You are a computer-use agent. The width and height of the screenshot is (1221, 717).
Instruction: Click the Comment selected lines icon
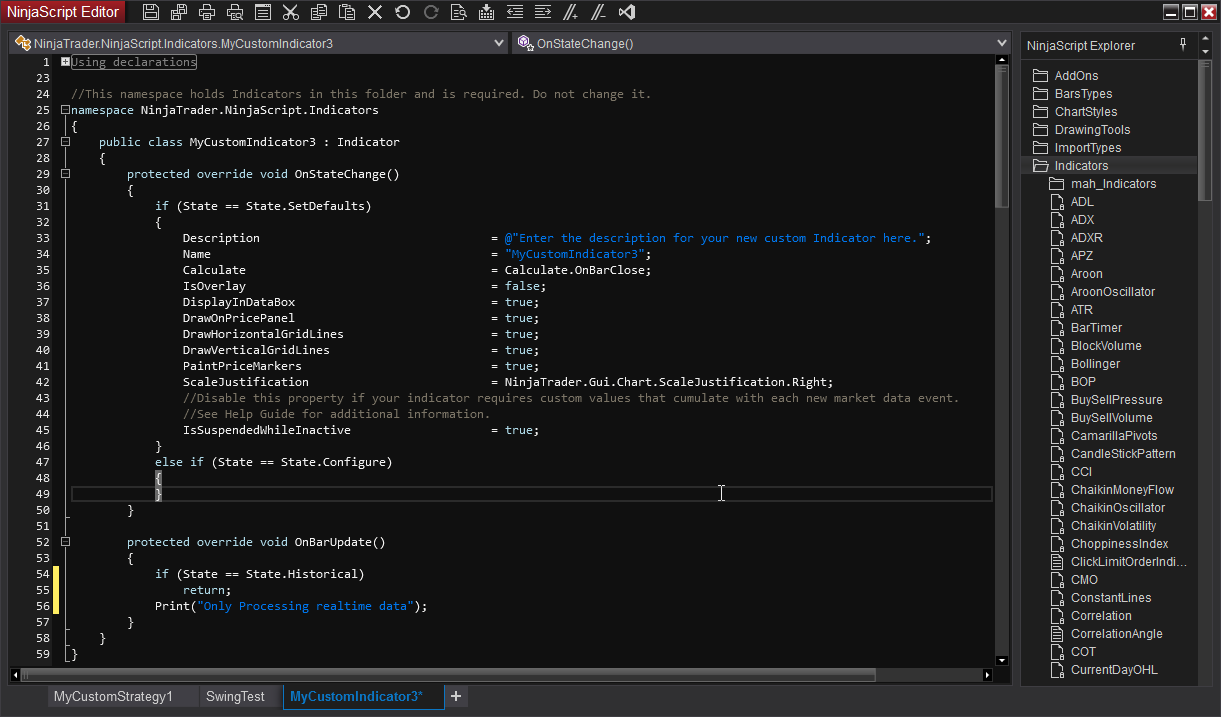point(570,12)
